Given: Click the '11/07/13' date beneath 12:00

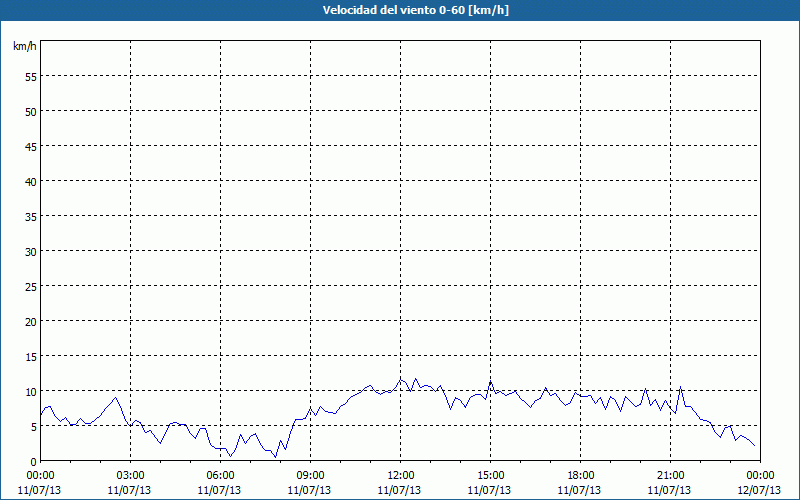Looking at the screenshot, I should (401, 490).
